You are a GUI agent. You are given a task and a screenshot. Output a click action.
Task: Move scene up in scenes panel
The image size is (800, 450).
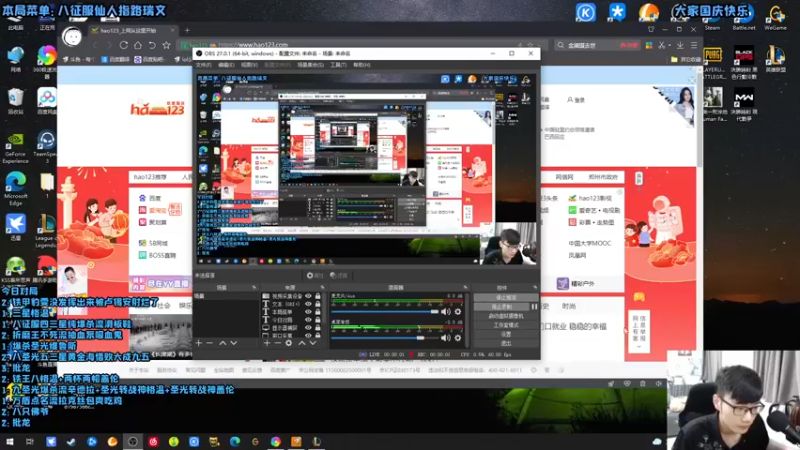pyautogui.click(x=222, y=343)
